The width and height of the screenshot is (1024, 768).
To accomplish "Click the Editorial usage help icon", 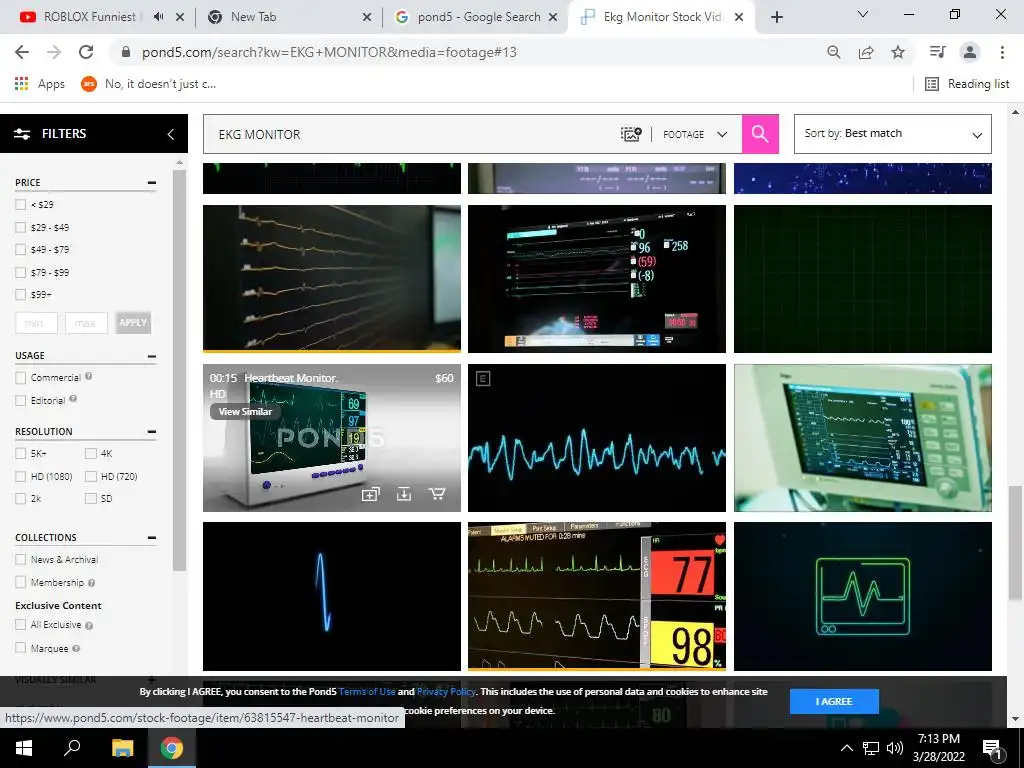I will tap(73, 399).
